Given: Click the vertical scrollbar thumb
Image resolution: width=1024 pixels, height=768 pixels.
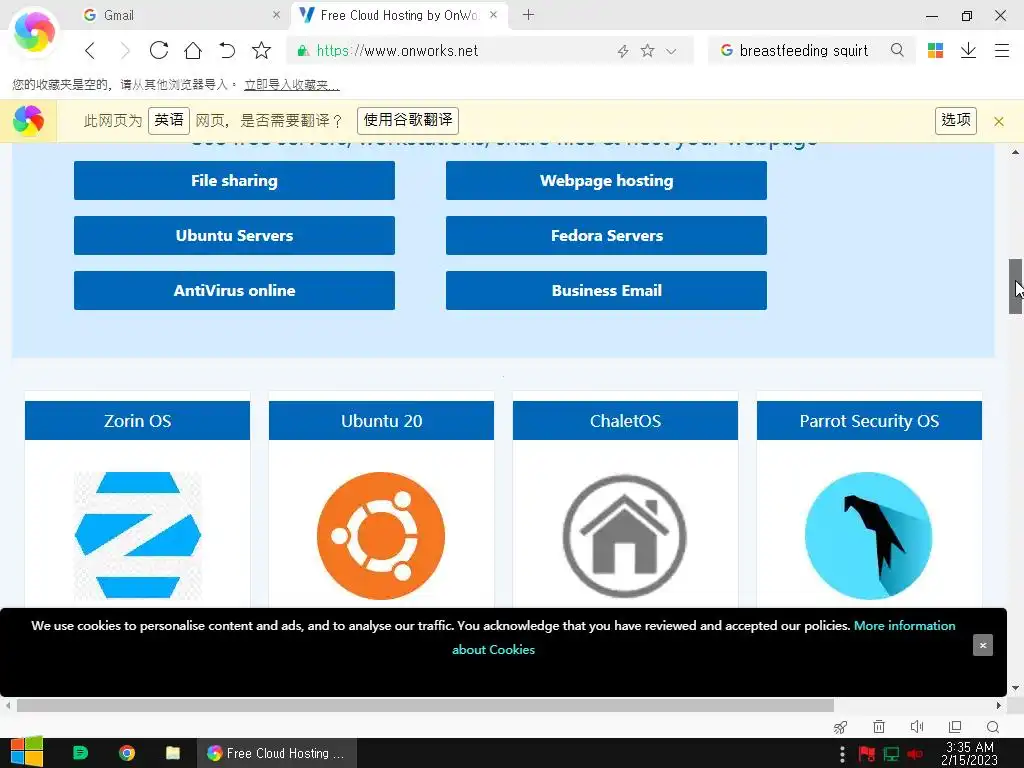Looking at the screenshot, I should pos(1015,286).
